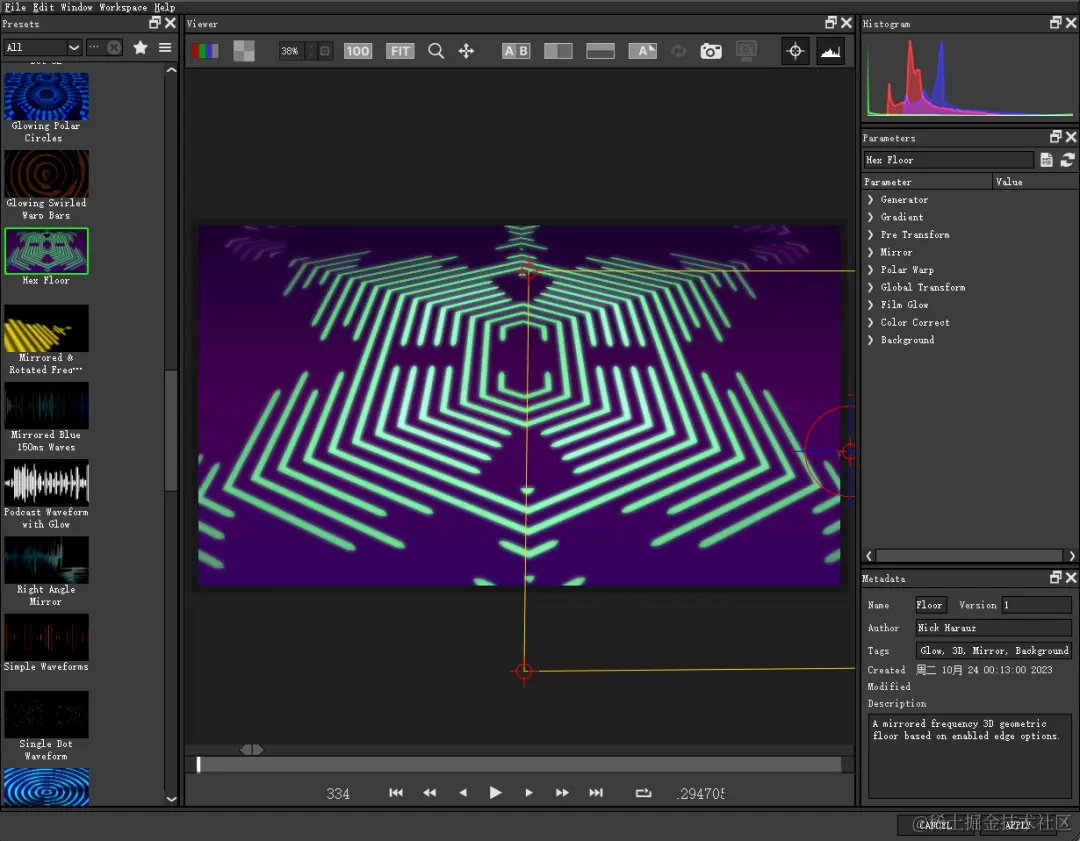Image resolution: width=1080 pixels, height=841 pixels.
Task: Click the reset parameters icon
Action: coord(1067,160)
